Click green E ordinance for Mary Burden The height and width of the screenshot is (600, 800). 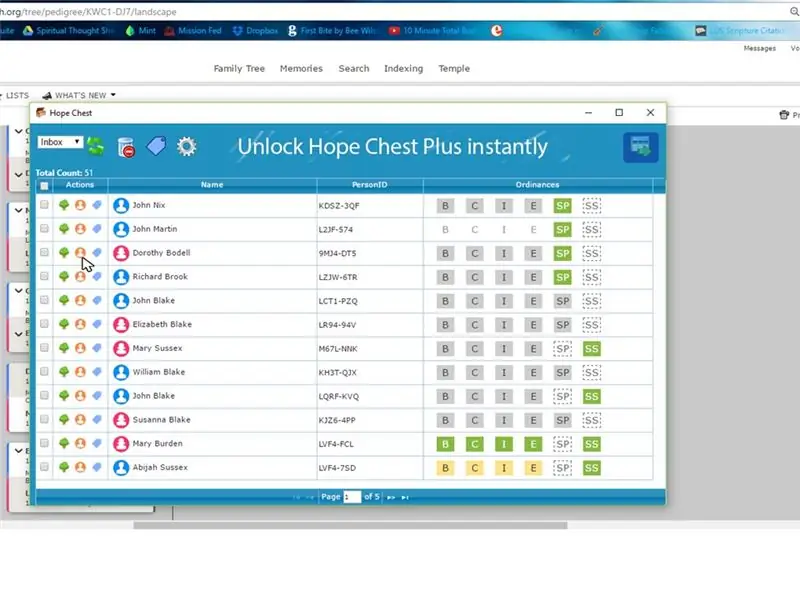533,444
